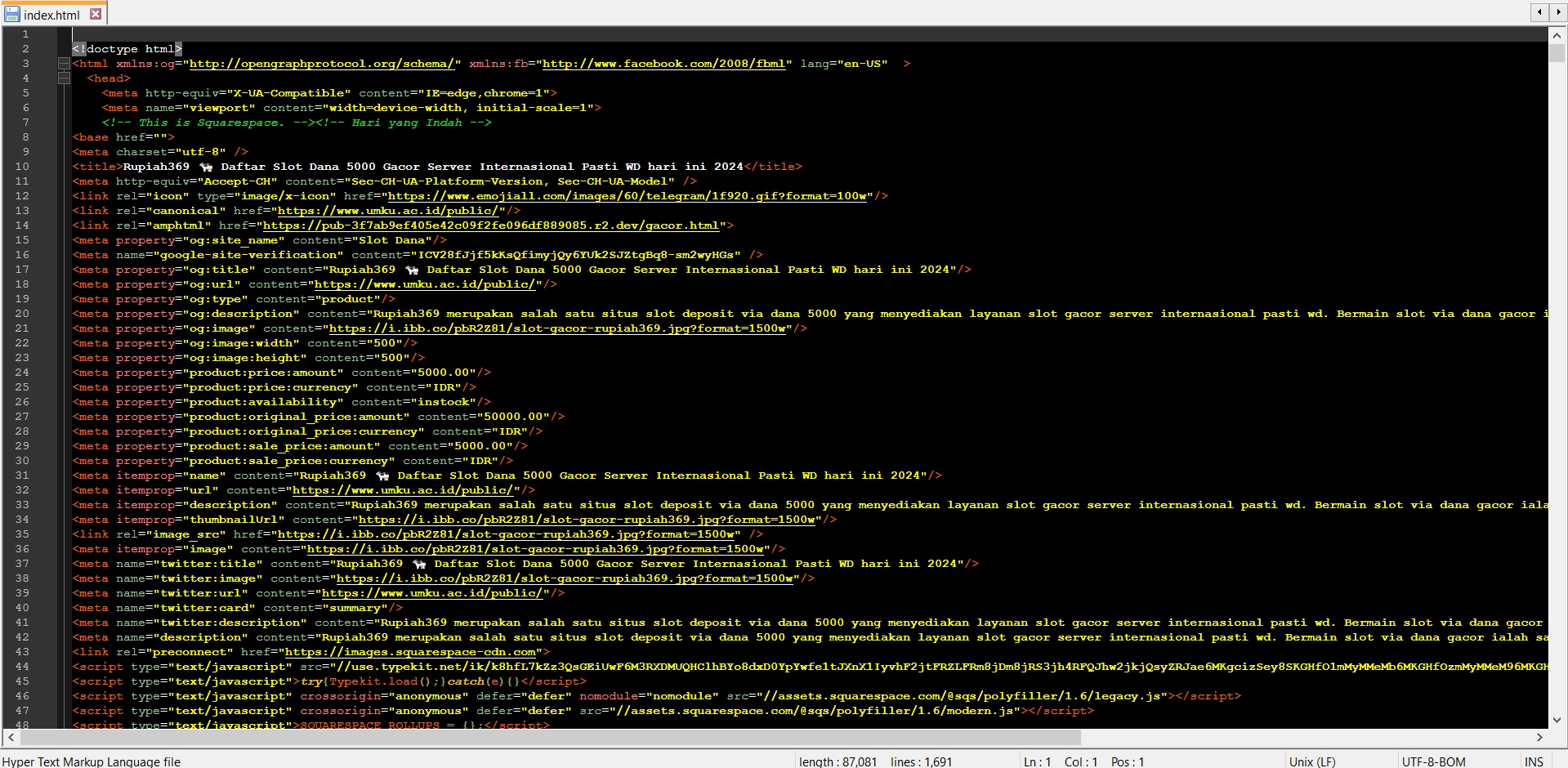Open the og:url umku.ac.id link on line 18
Image resolution: width=1568 pixels, height=768 pixels.
tap(424, 284)
